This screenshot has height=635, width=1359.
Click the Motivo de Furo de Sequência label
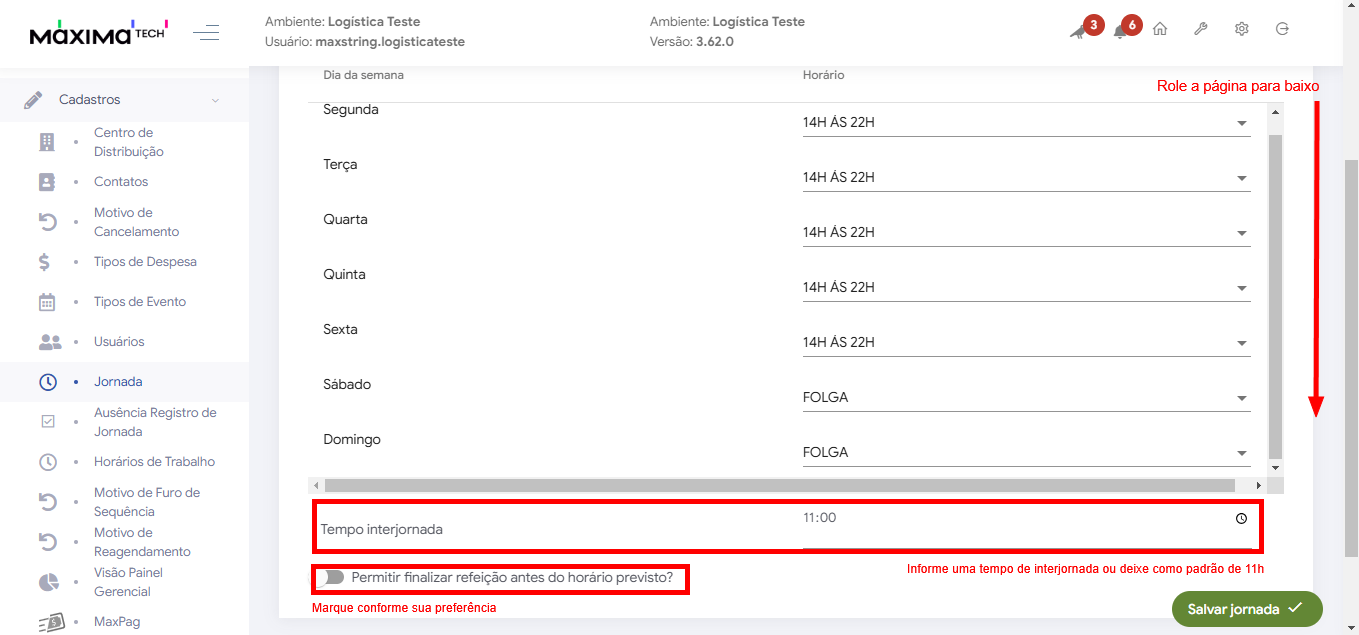pyautogui.click(x=147, y=502)
